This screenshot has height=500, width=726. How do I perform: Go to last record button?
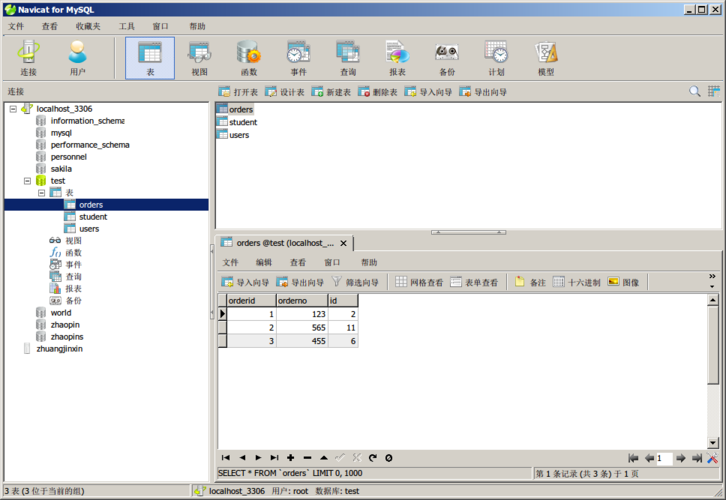point(275,458)
